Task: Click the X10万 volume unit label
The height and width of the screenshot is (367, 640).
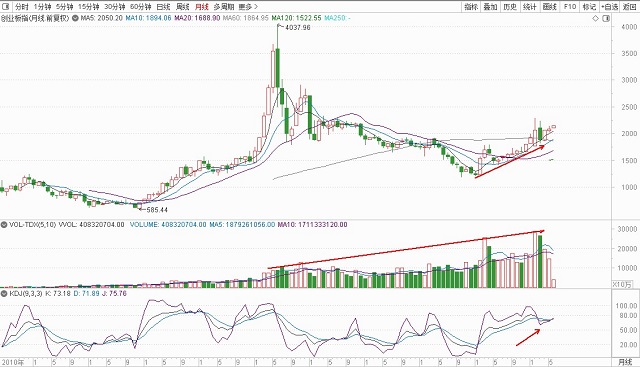Action: (x=622, y=284)
